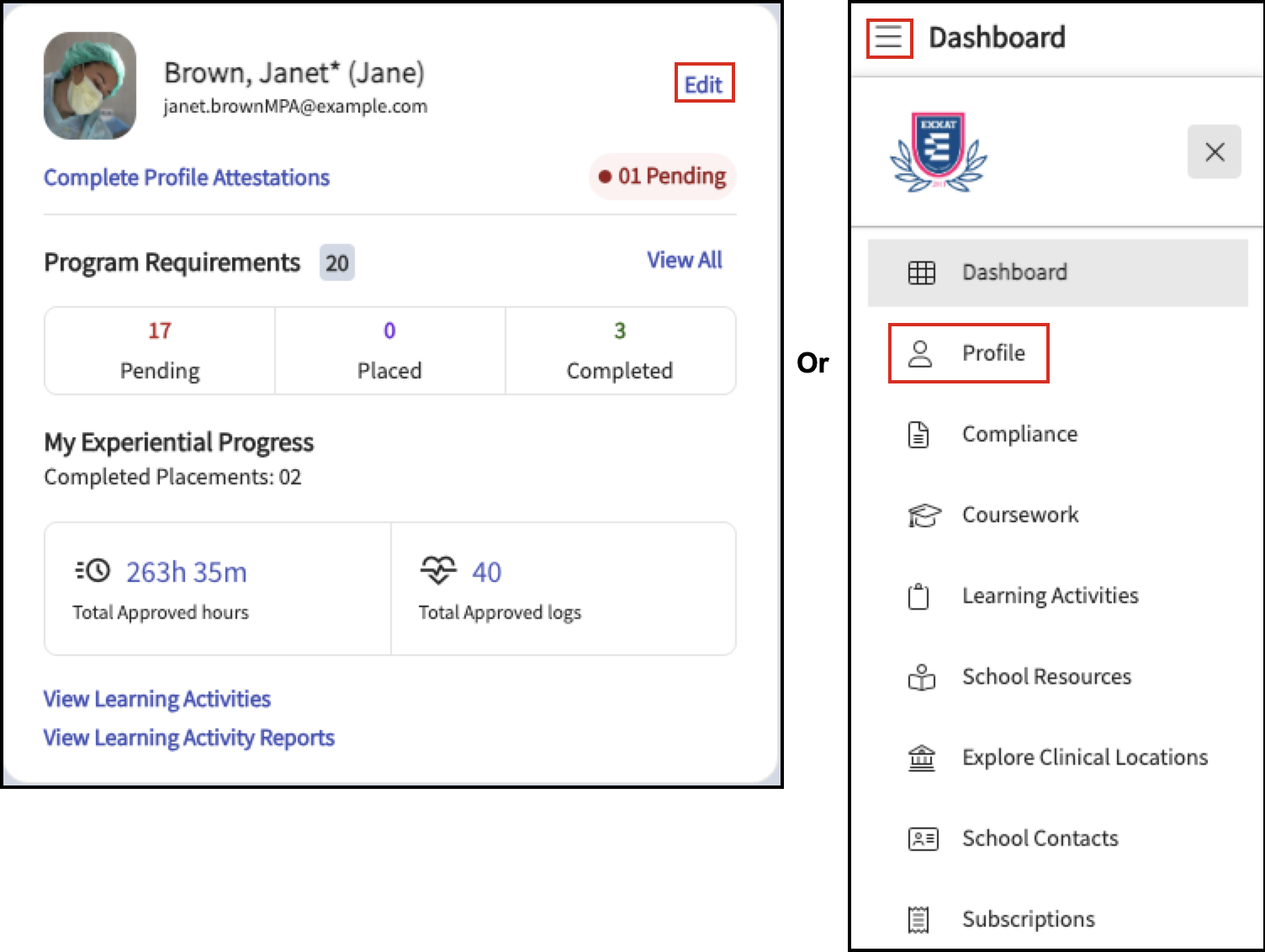Click the Coursework graduation cap icon
1265x952 pixels.
click(923, 515)
